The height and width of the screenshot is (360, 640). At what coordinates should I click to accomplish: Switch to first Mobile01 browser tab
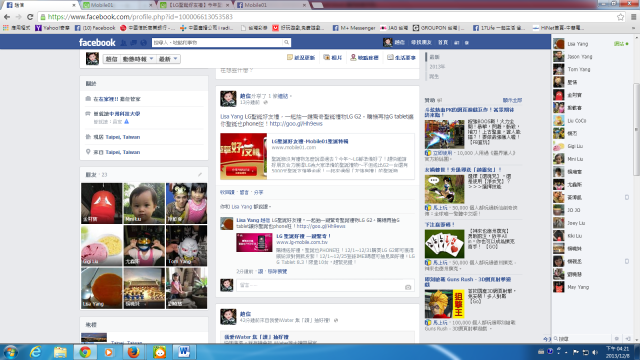118,5
